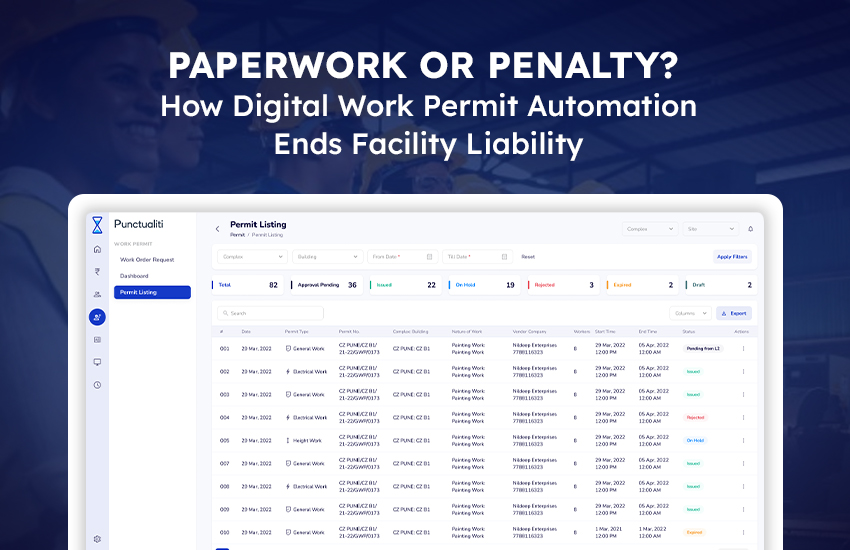Open actions menu for permit 004

[743, 417]
